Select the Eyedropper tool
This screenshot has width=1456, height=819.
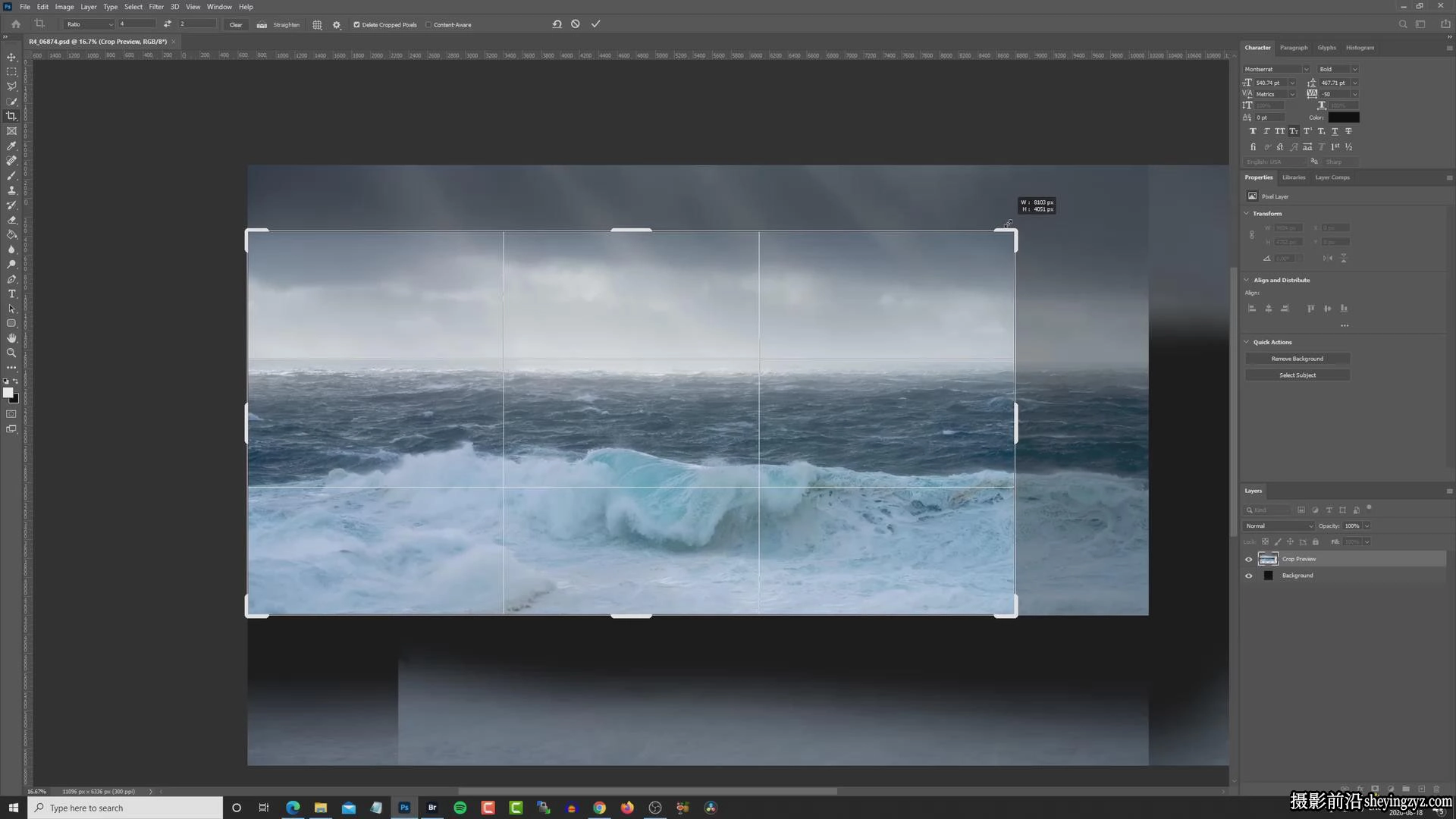tap(11, 146)
